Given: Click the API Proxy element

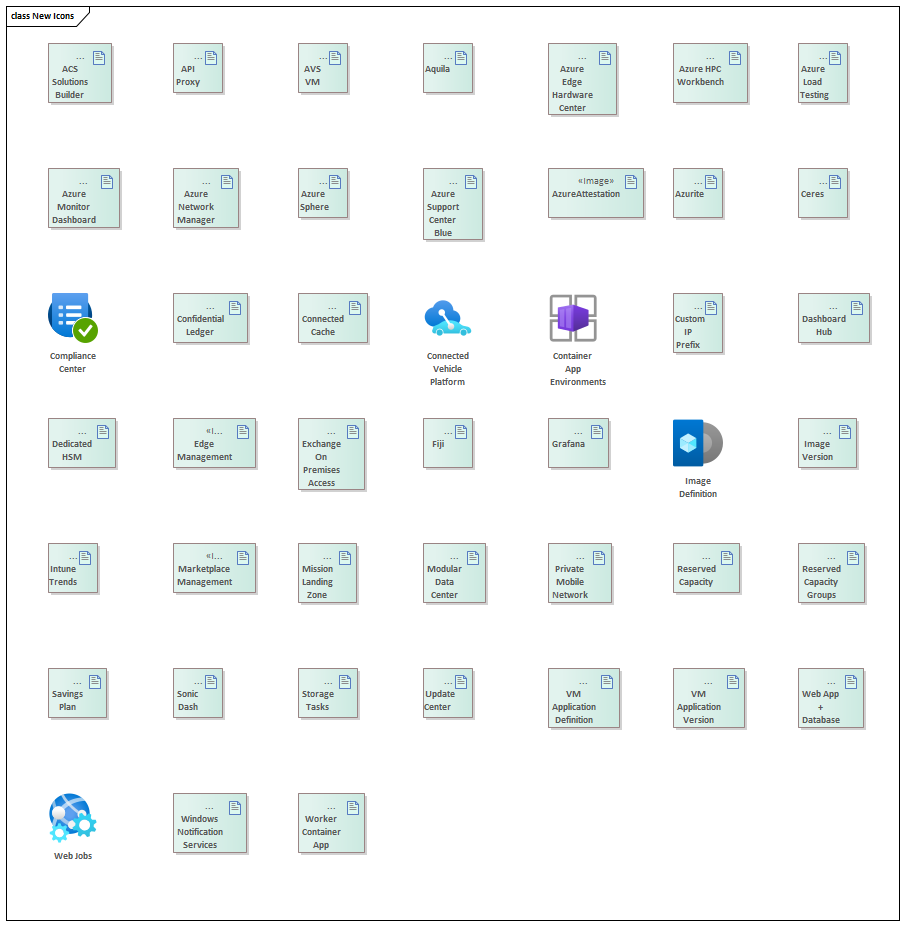Looking at the screenshot, I should (x=198, y=68).
